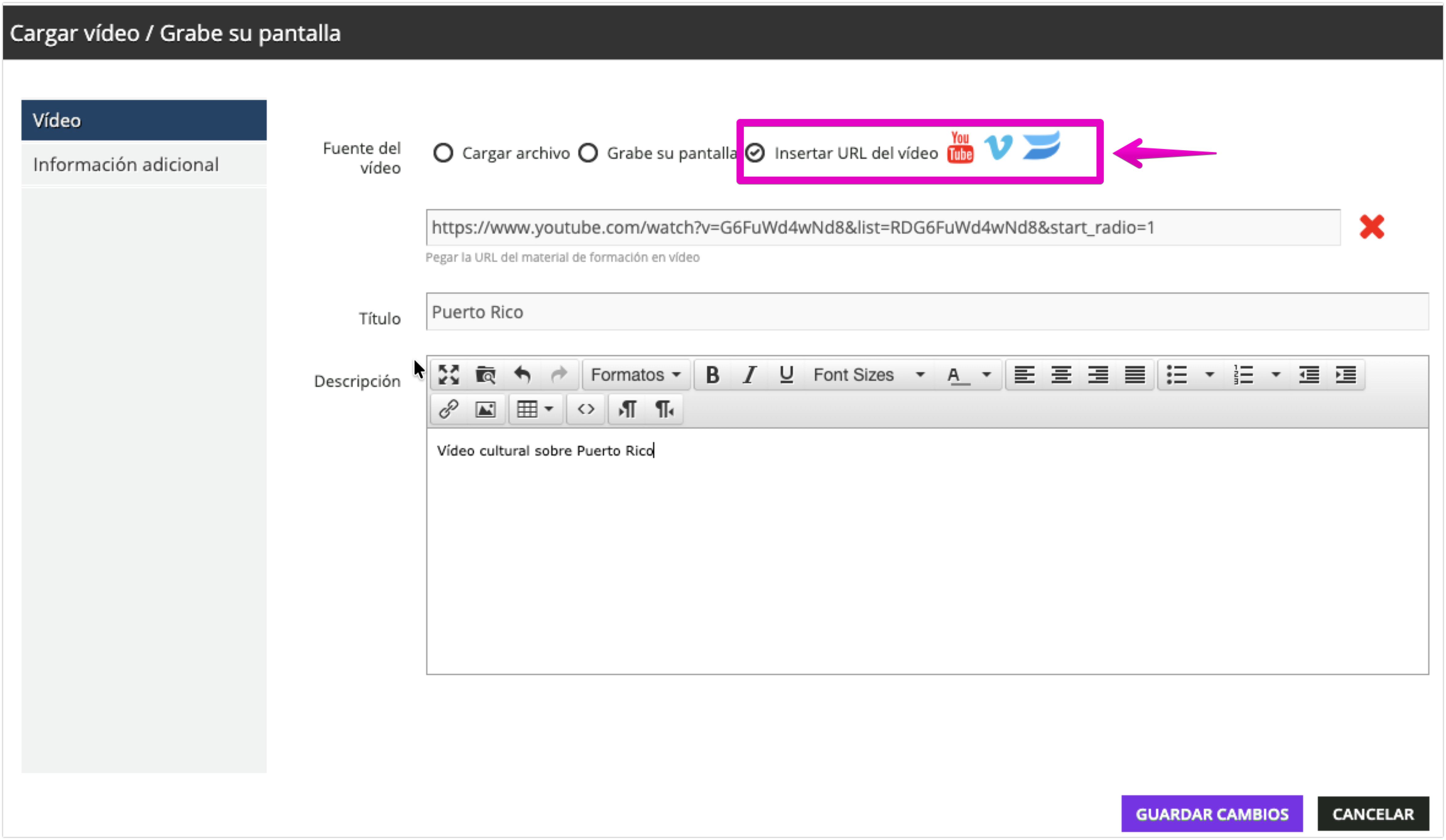1446x840 pixels.
Task: Apply italic formatting
Action: [x=749, y=375]
